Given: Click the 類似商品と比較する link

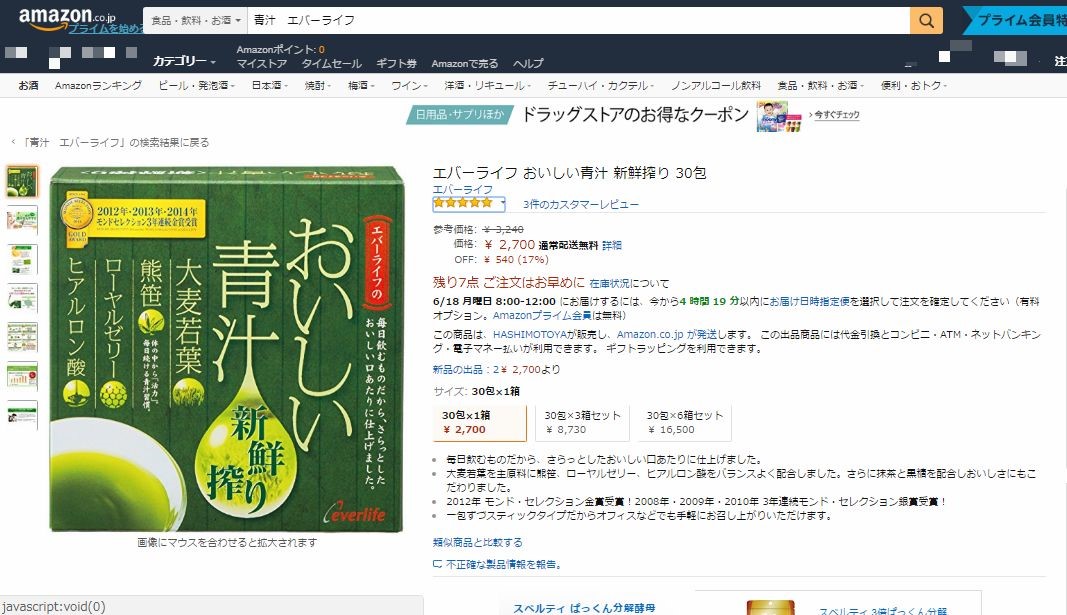Looking at the screenshot, I should 478,542.
